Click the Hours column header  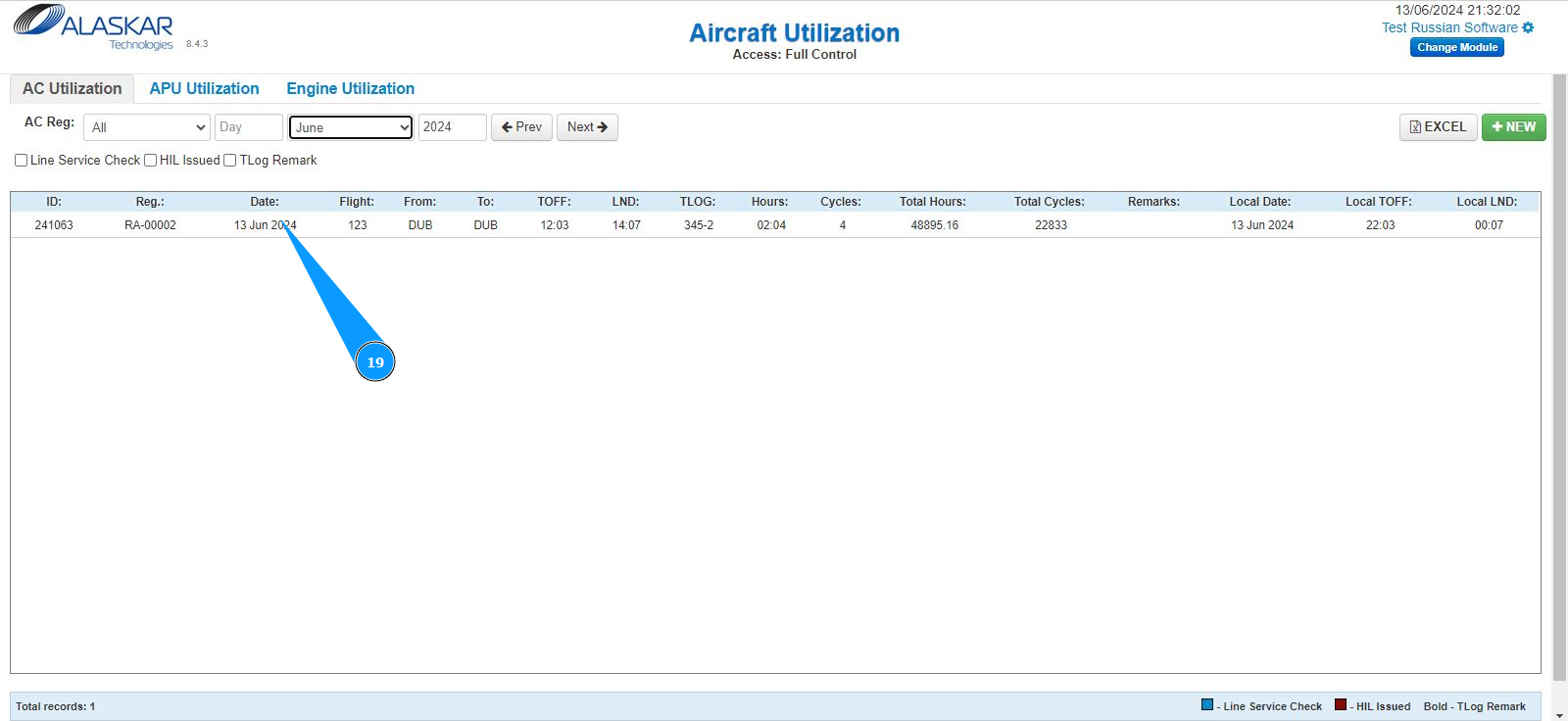click(769, 202)
